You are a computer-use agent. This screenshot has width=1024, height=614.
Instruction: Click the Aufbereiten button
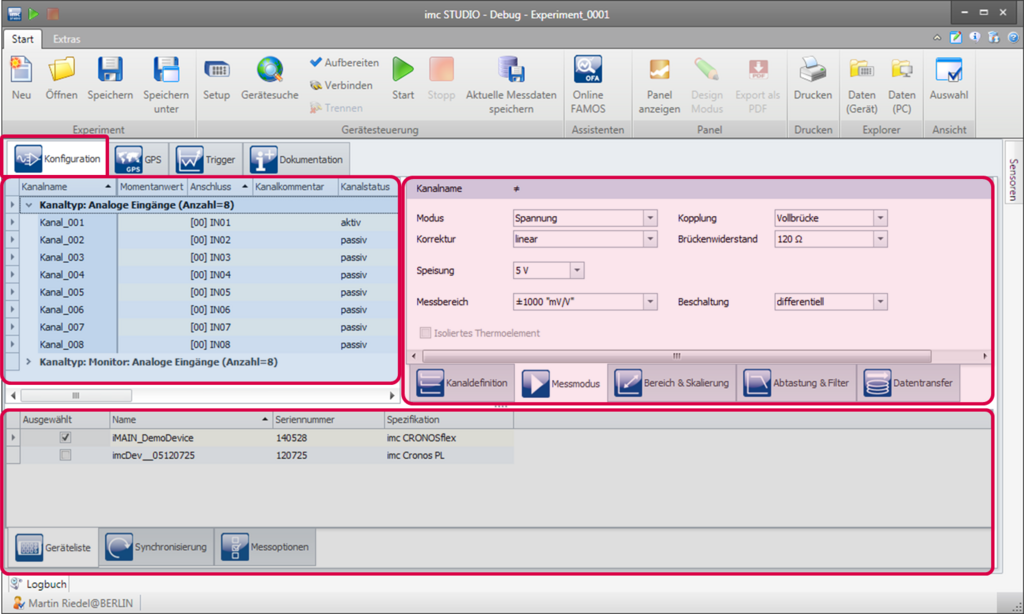pyautogui.click(x=344, y=63)
